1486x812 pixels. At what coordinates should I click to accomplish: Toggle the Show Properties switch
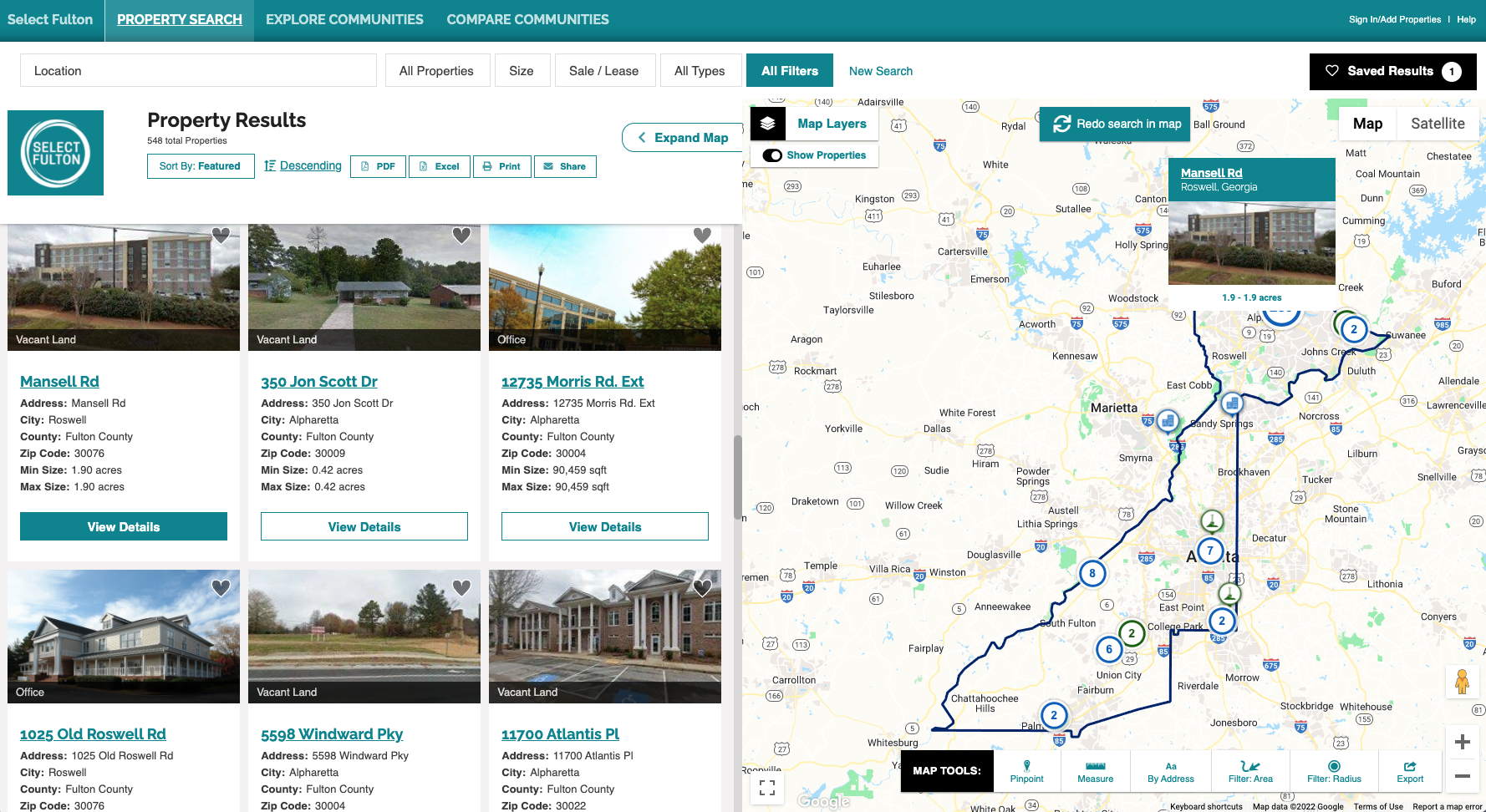773,155
